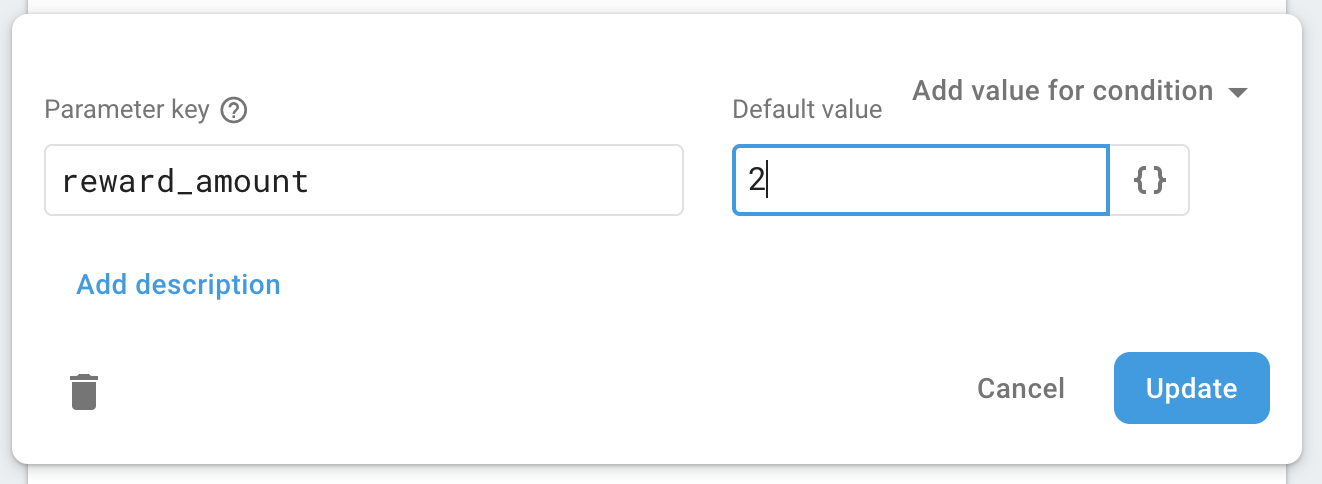
Task: Focus the reward_amount parameter key field
Action: (363, 180)
